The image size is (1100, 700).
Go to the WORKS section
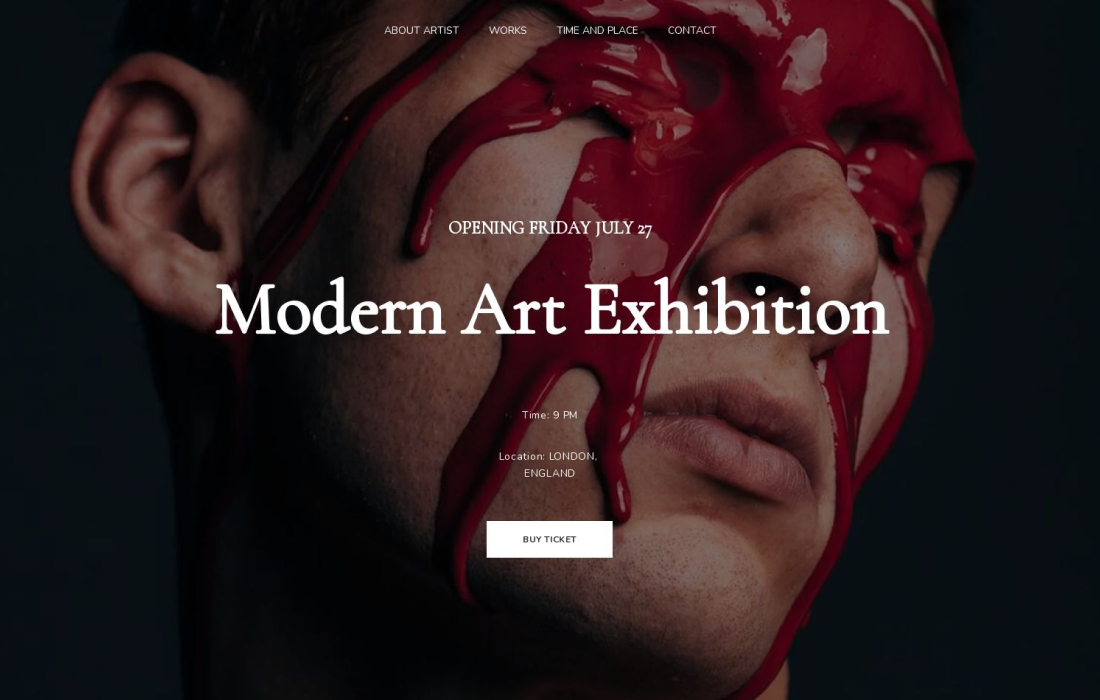[507, 30]
